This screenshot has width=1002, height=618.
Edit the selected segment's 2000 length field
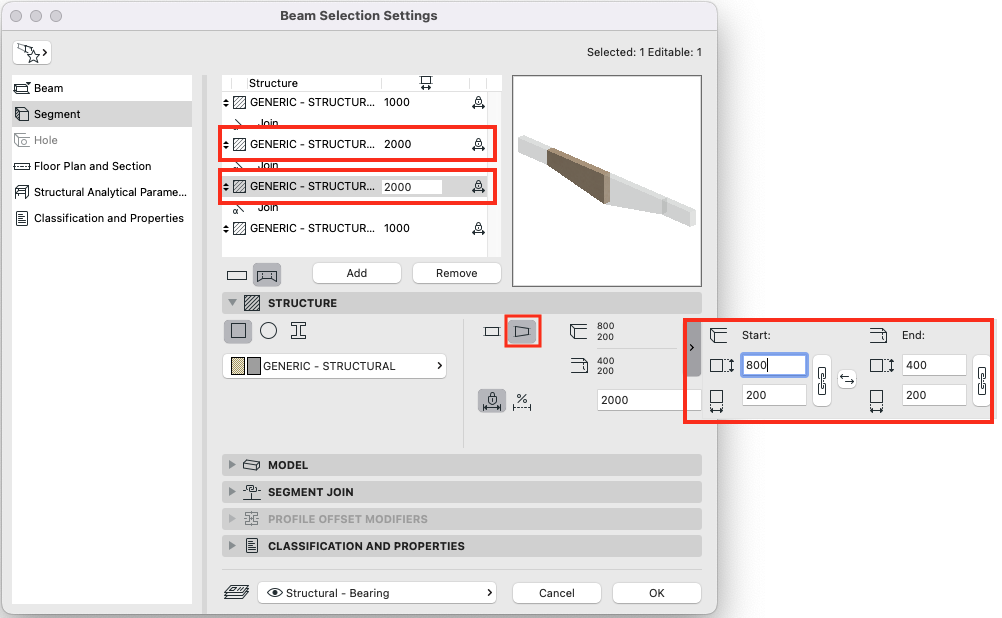[x=412, y=187]
